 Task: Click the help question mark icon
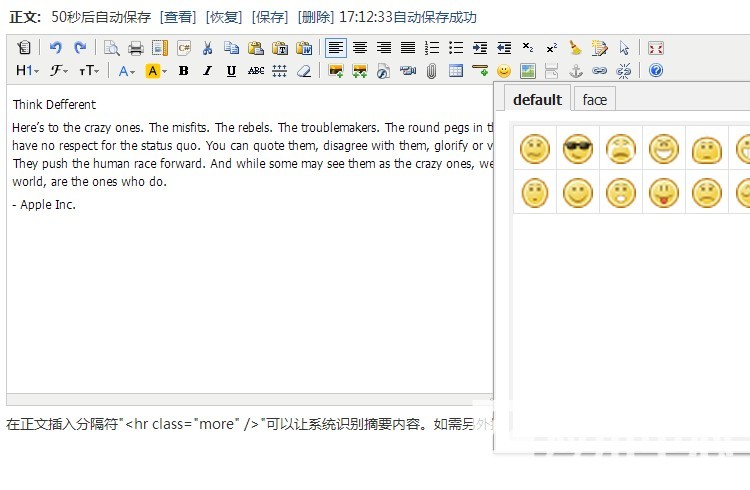tap(656, 71)
